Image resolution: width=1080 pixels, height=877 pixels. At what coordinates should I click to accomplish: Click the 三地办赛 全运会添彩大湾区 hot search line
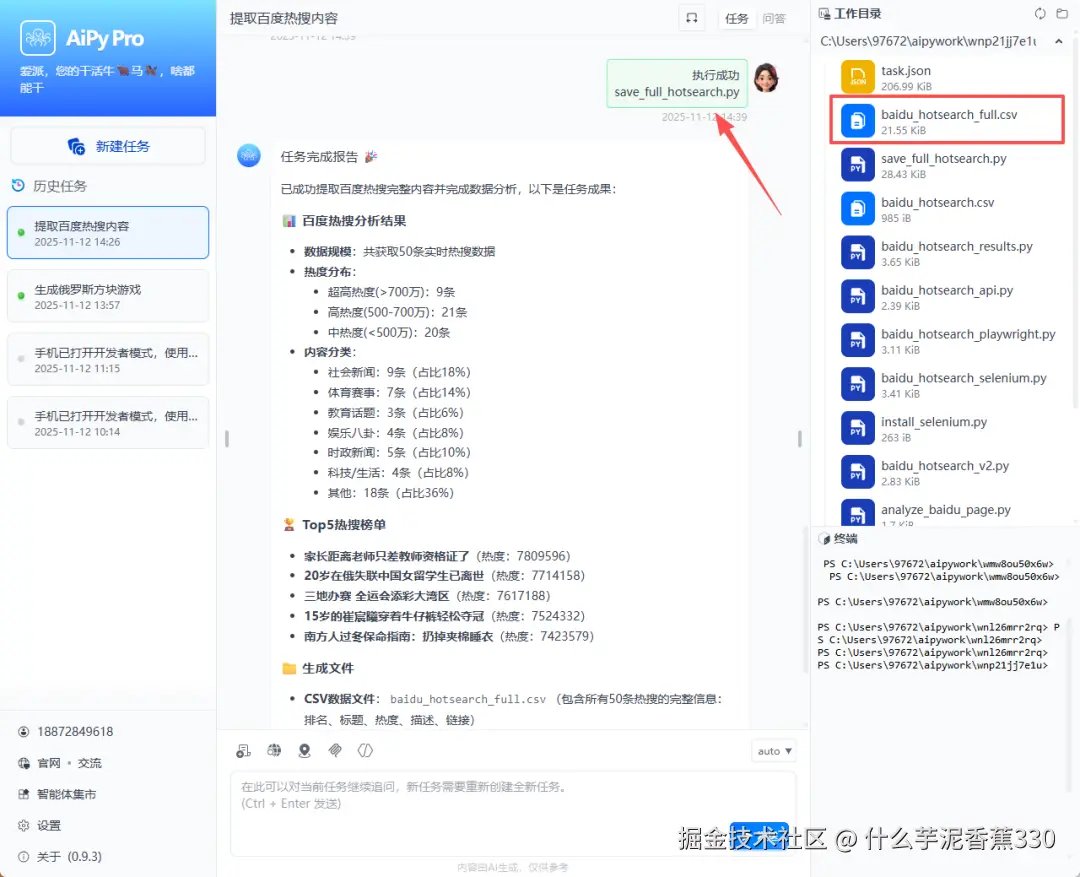427,596
